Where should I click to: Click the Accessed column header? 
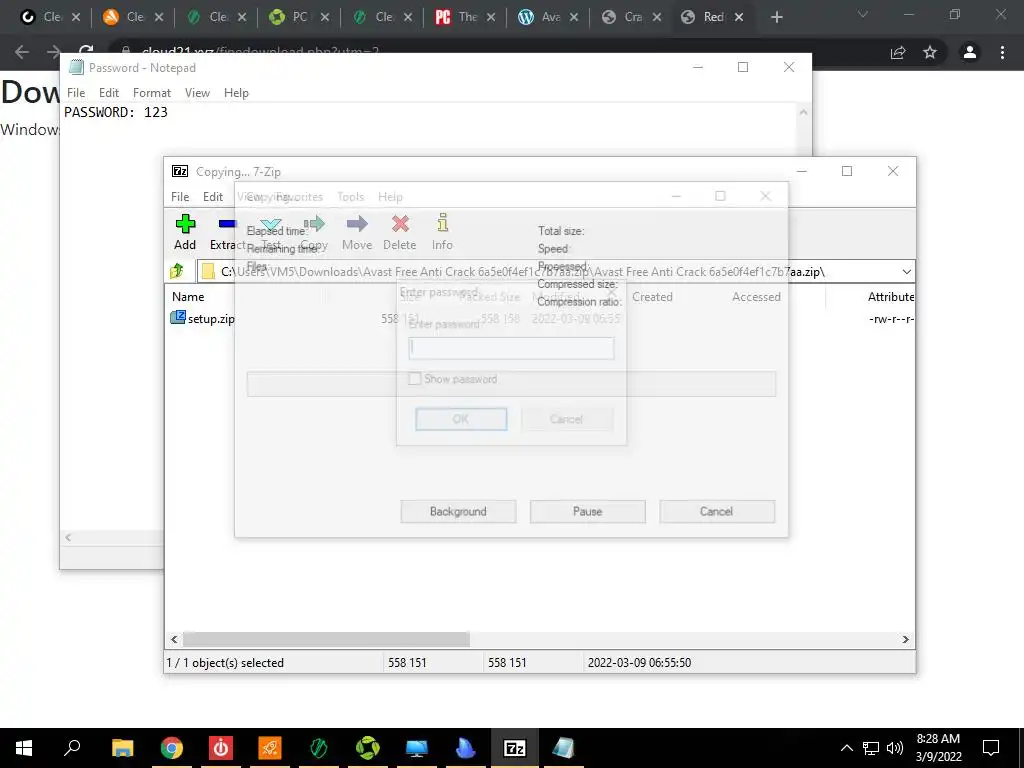(x=756, y=296)
